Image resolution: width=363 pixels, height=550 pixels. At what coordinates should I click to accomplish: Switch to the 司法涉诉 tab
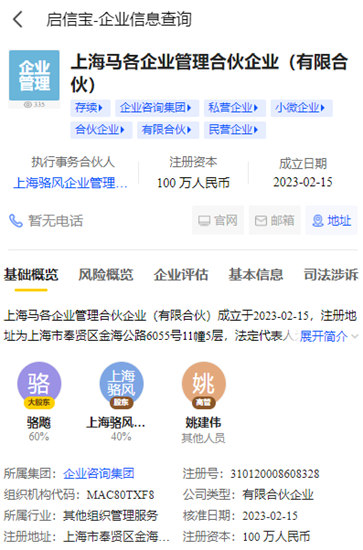[331, 275]
